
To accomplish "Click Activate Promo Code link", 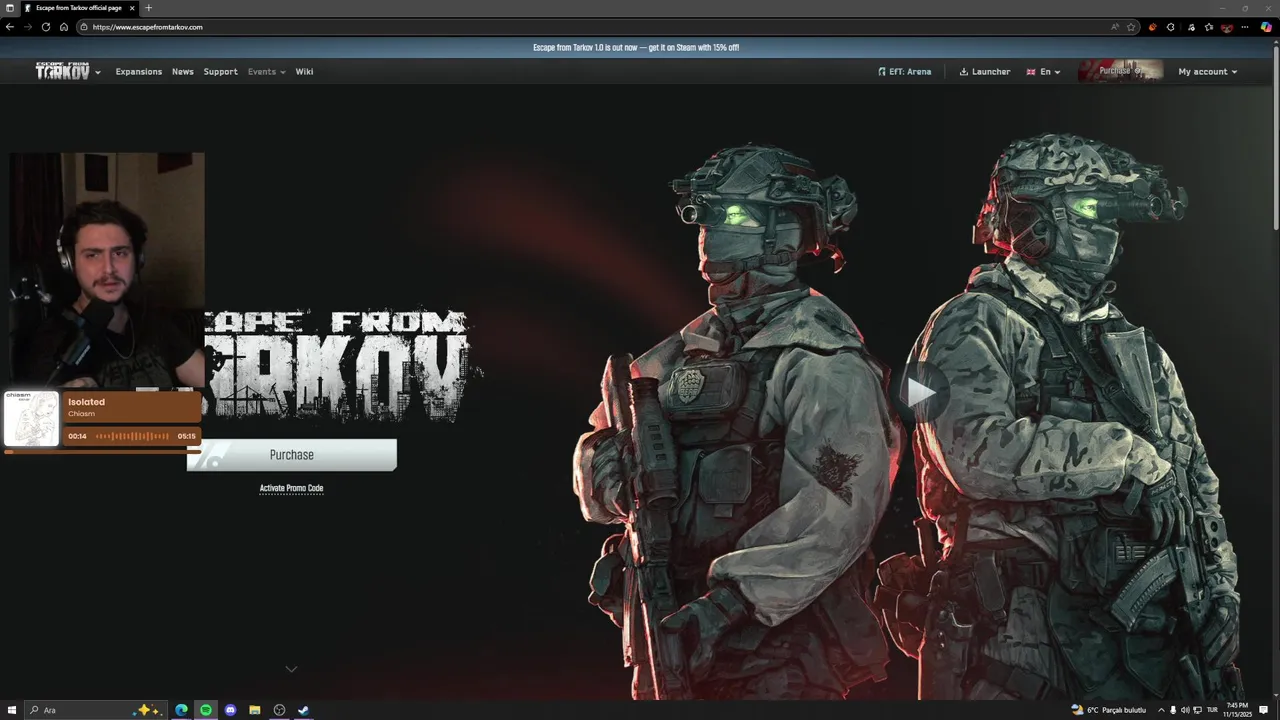I will click(291, 488).
